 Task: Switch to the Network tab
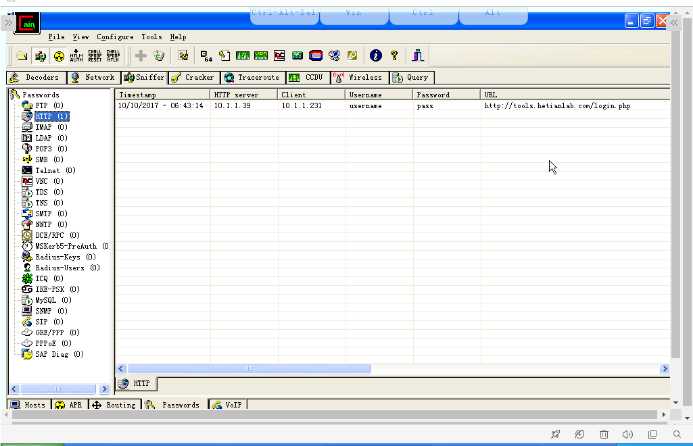click(94, 77)
